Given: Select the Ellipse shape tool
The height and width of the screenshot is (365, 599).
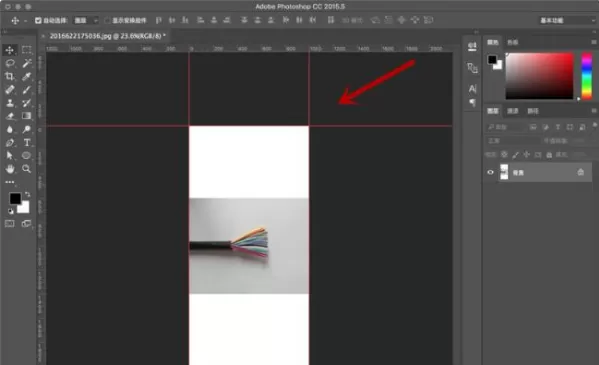Looking at the screenshot, I should click(26, 156).
